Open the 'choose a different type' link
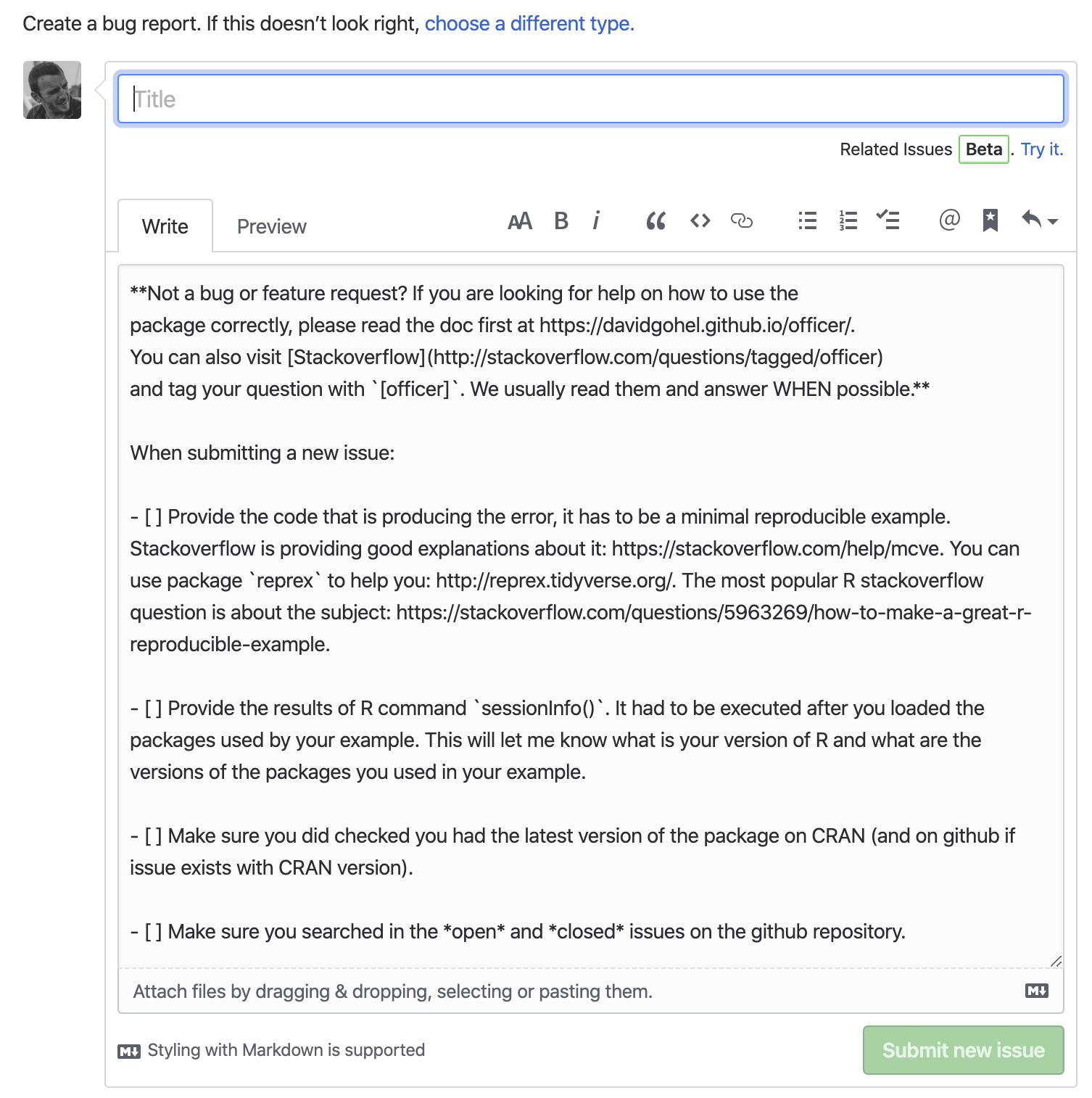Image resolution: width=1092 pixels, height=1098 pixels. coord(530,23)
